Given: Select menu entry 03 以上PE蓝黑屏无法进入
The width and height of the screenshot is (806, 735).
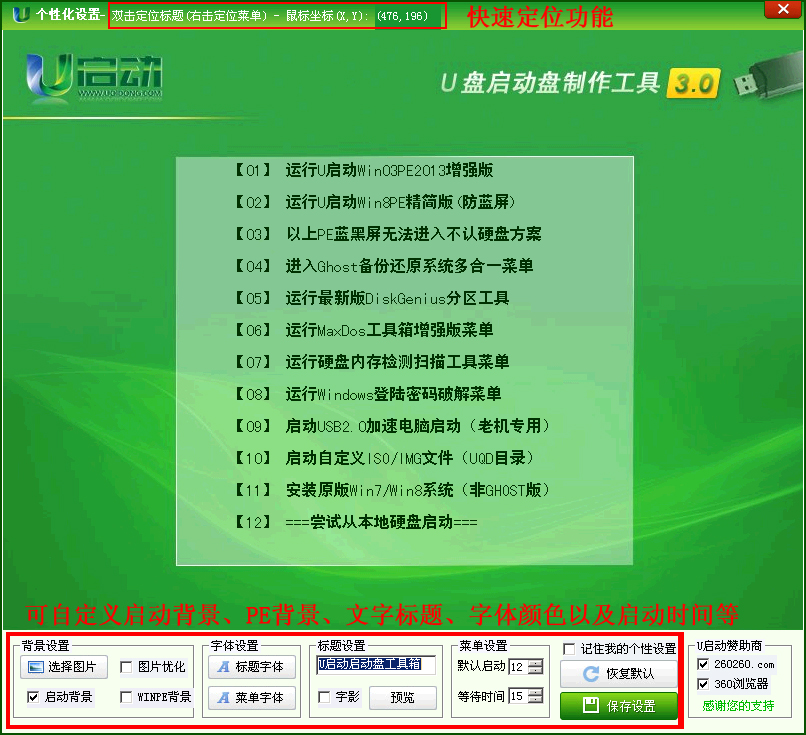Looking at the screenshot, I should pos(389,234).
